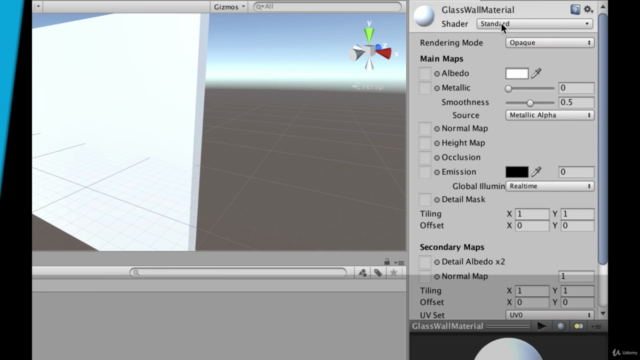This screenshot has width=640, height=360.
Task: Open the Gizmos dropdown
Action: pyautogui.click(x=229, y=7)
